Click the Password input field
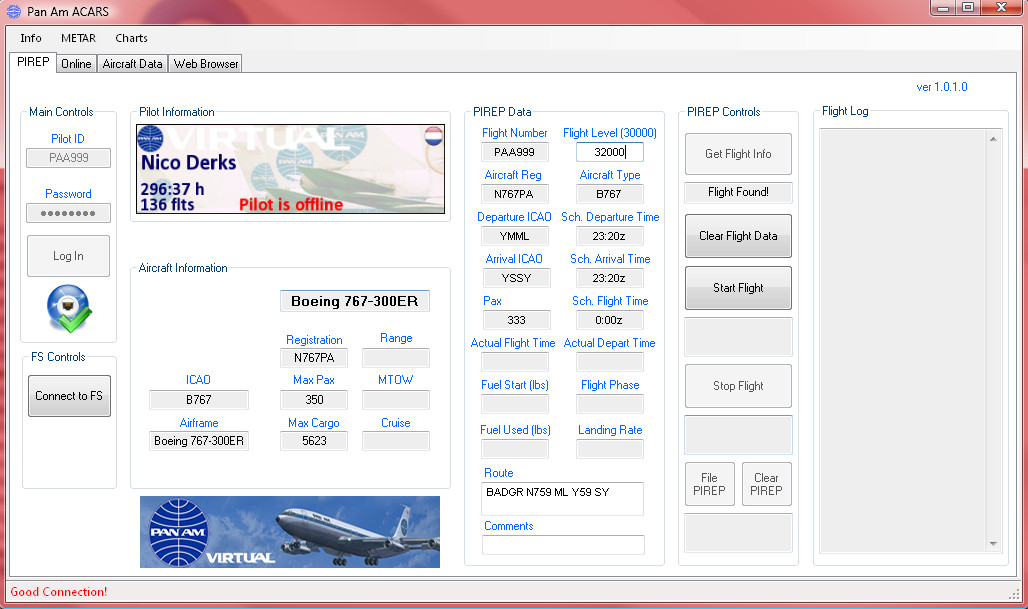Image resolution: width=1028 pixels, height=609 pixels. click(x=68, y=213)
